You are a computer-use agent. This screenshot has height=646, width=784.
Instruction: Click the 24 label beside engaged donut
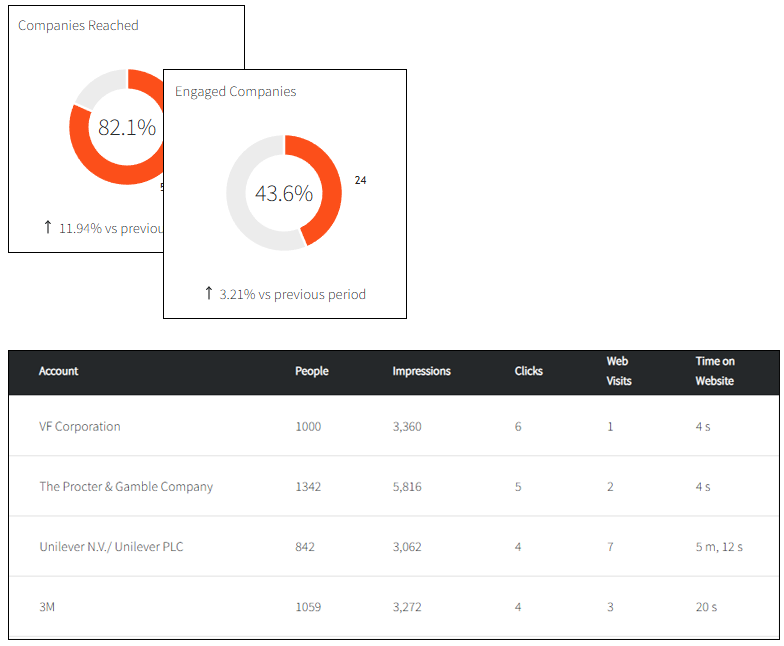click(x=360, y=180)
